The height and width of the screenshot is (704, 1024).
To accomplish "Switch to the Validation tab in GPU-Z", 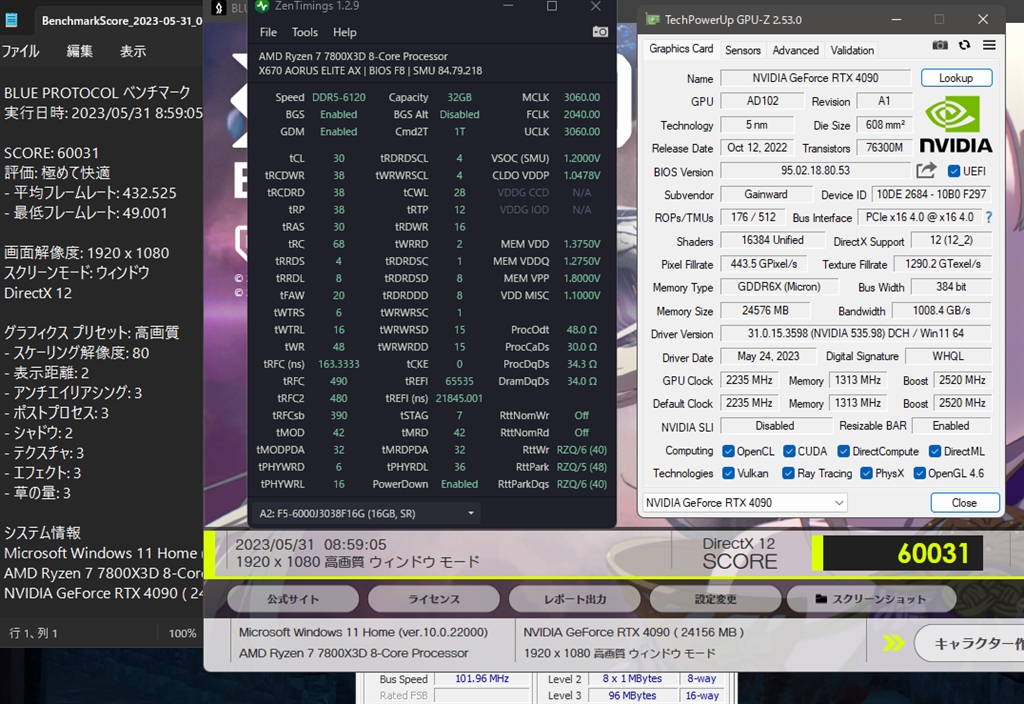I will pyautogui.click(x=852, y=50).
